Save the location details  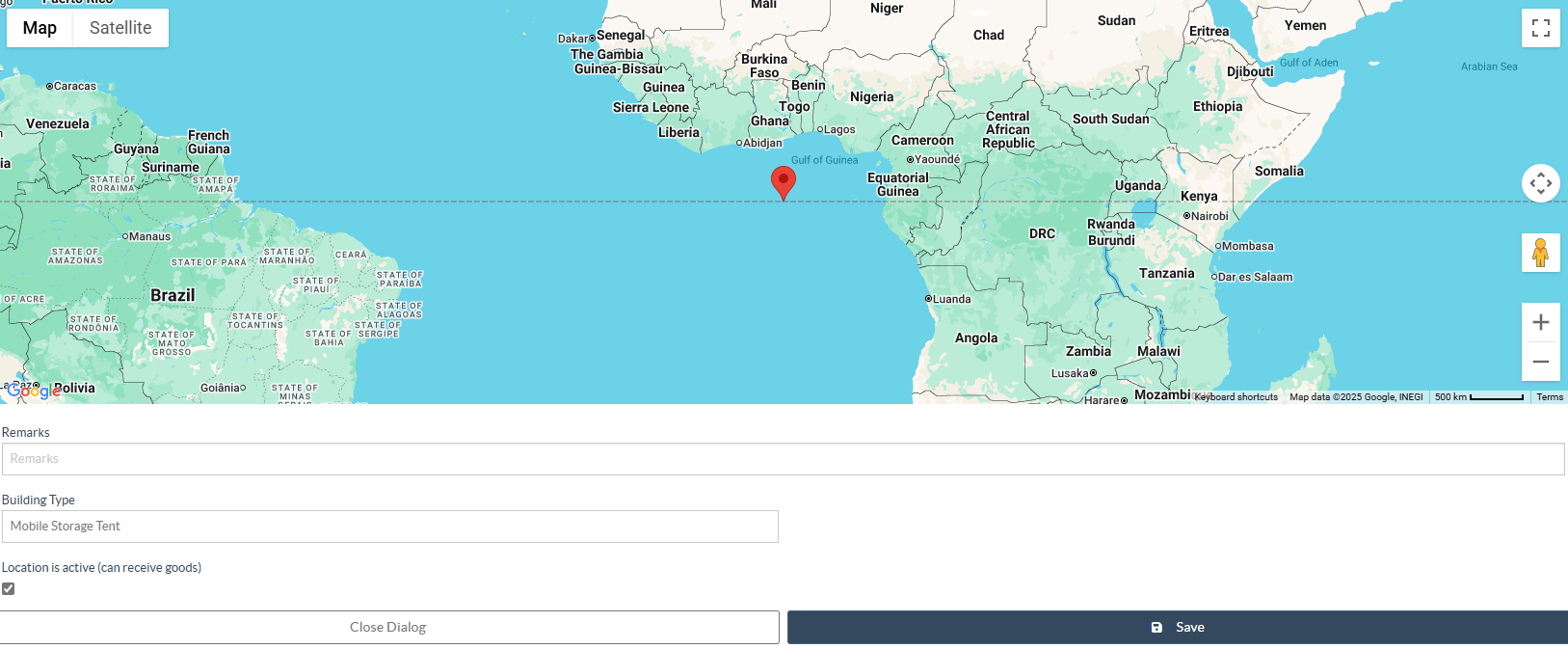(1177, 628)
